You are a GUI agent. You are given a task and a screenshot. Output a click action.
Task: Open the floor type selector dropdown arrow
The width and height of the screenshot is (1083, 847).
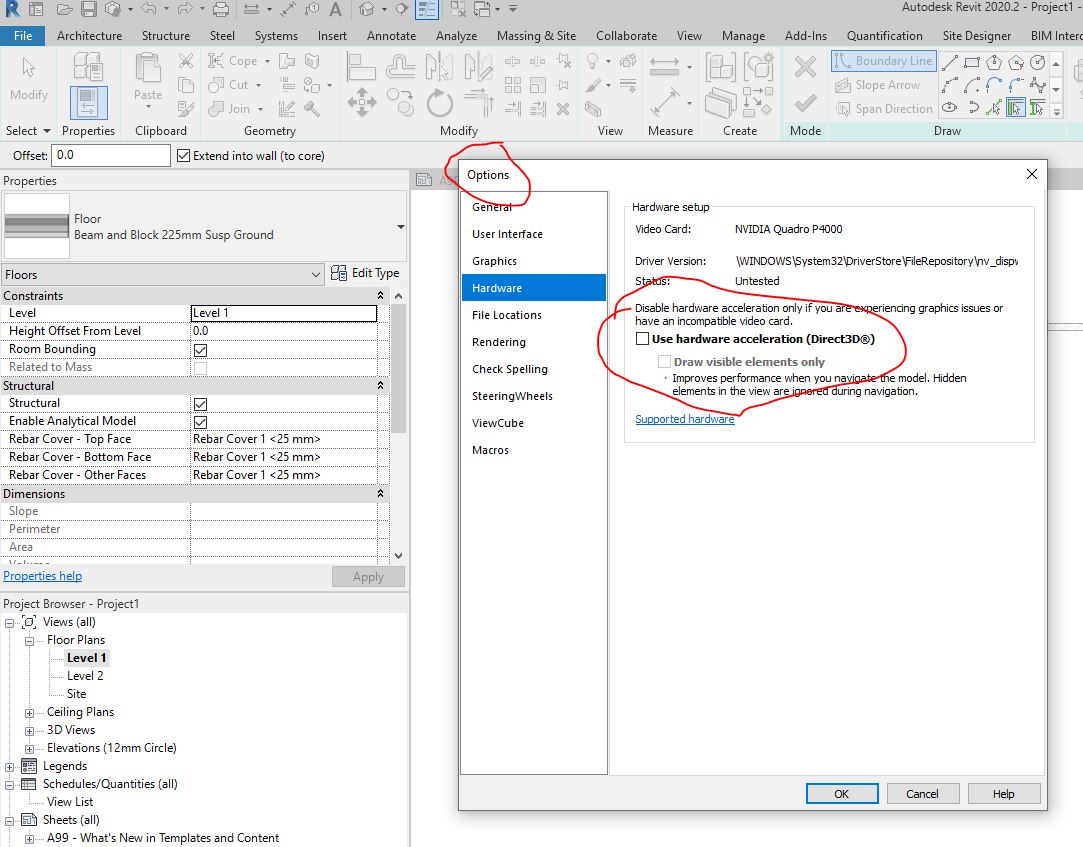pos(401,227)
